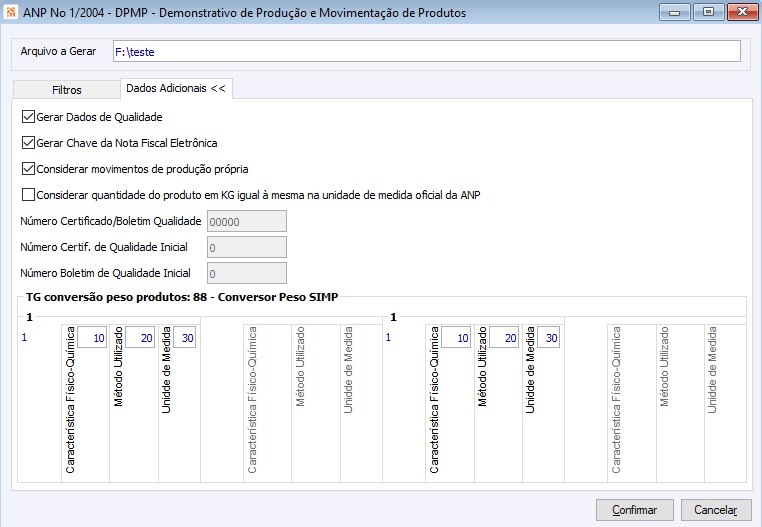This screenshot has width=762, height=527.
Task: Click the Confirmar button
Action: tap(635, 510)
